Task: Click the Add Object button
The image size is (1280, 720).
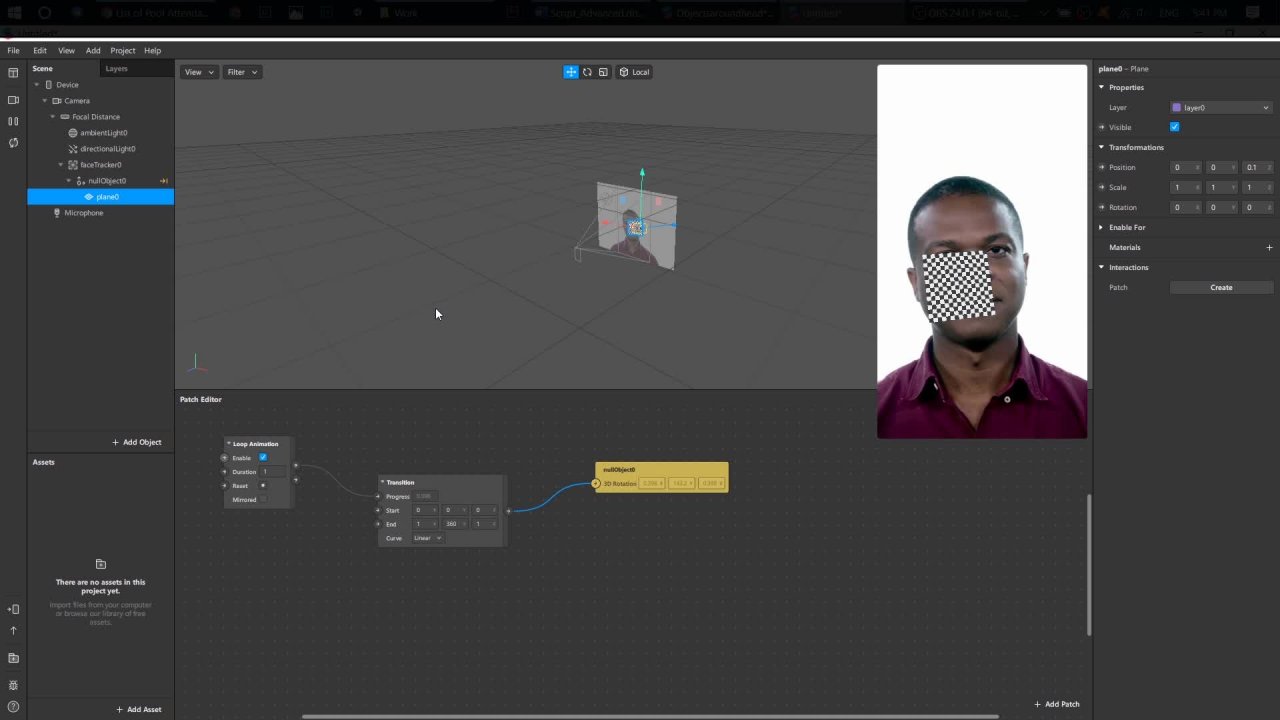Action: [136, 441]
